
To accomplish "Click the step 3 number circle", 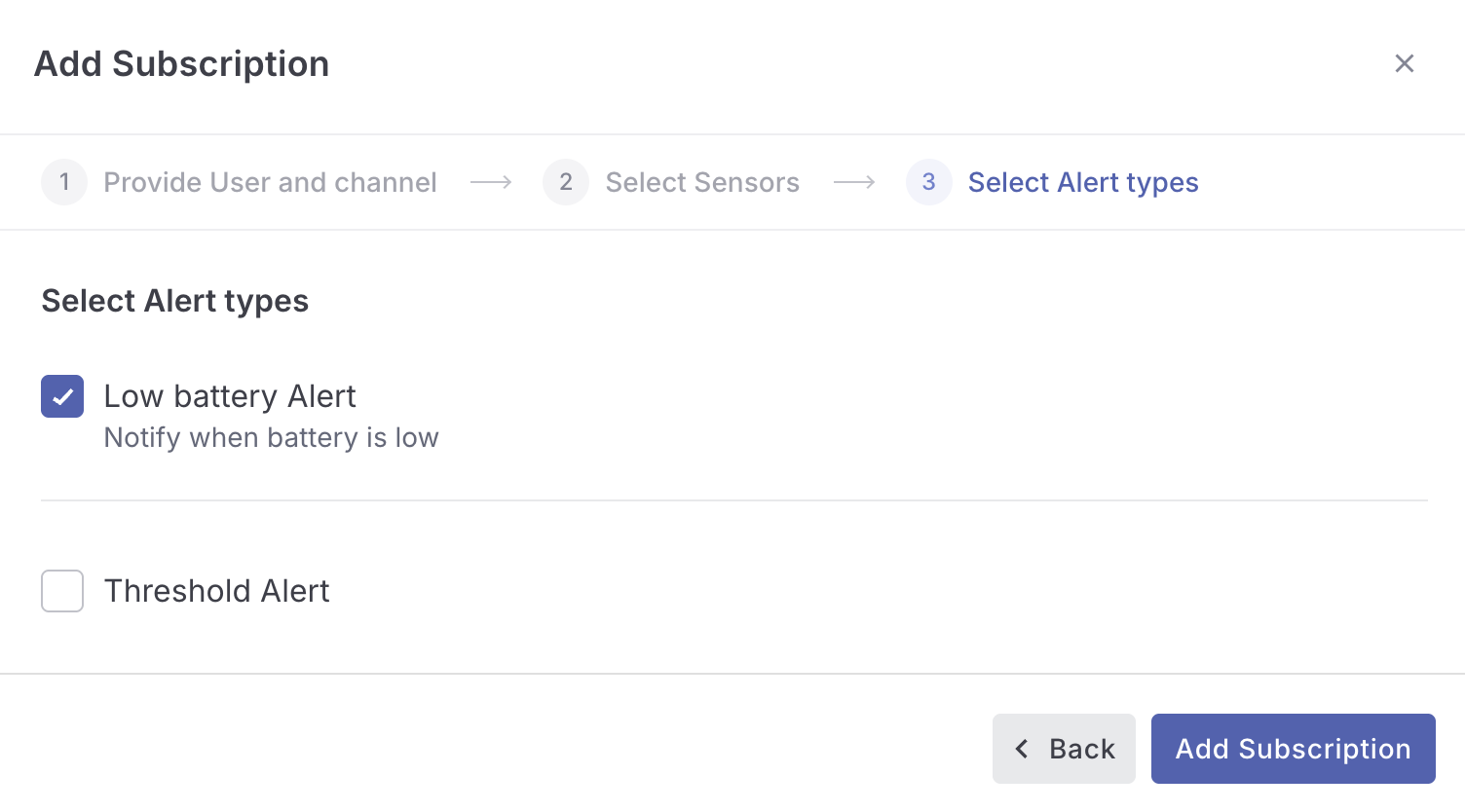I will pos(928,182).
